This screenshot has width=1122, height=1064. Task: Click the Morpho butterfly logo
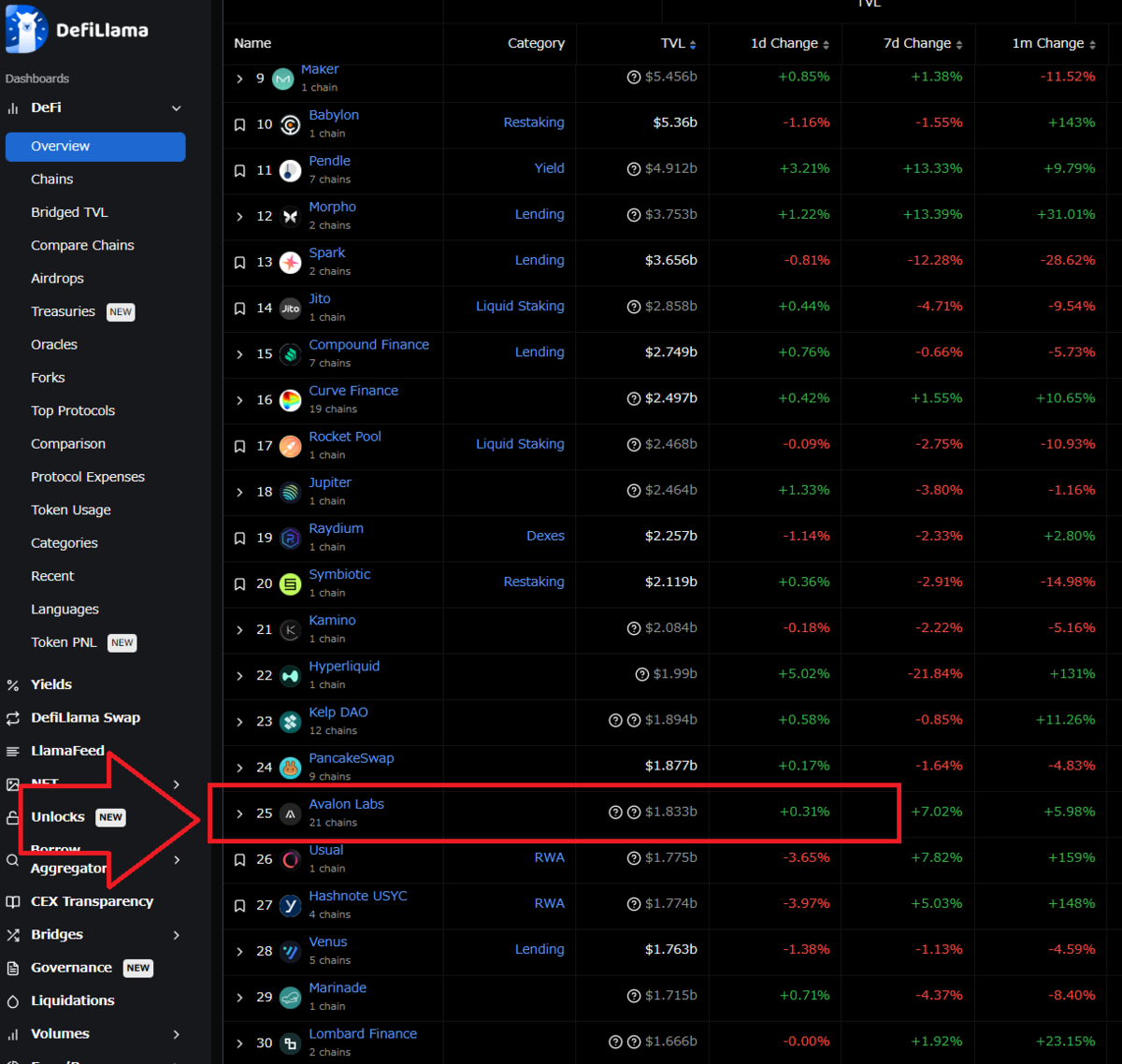tap(291, 216)
